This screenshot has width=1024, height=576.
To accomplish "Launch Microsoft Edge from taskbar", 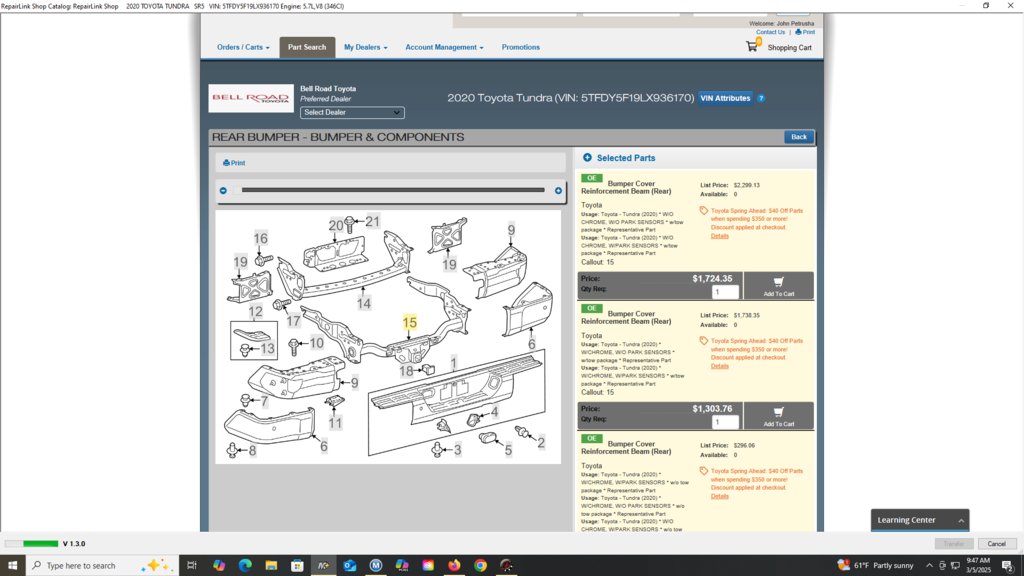I will [245, 566].
